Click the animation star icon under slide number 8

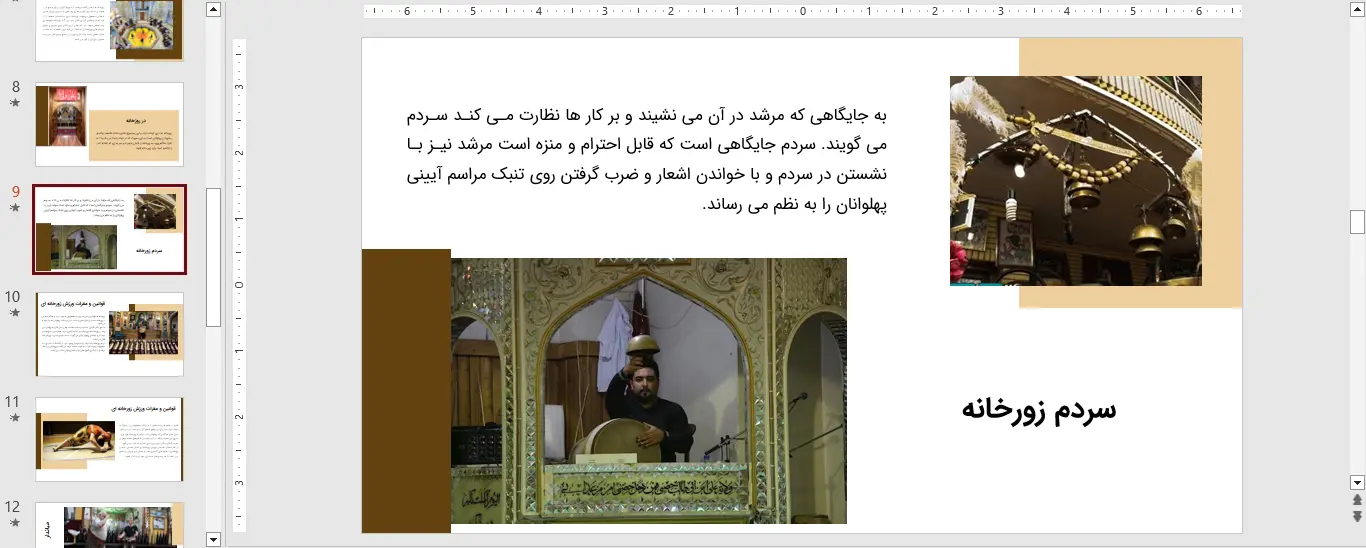[x=14, y=102]
